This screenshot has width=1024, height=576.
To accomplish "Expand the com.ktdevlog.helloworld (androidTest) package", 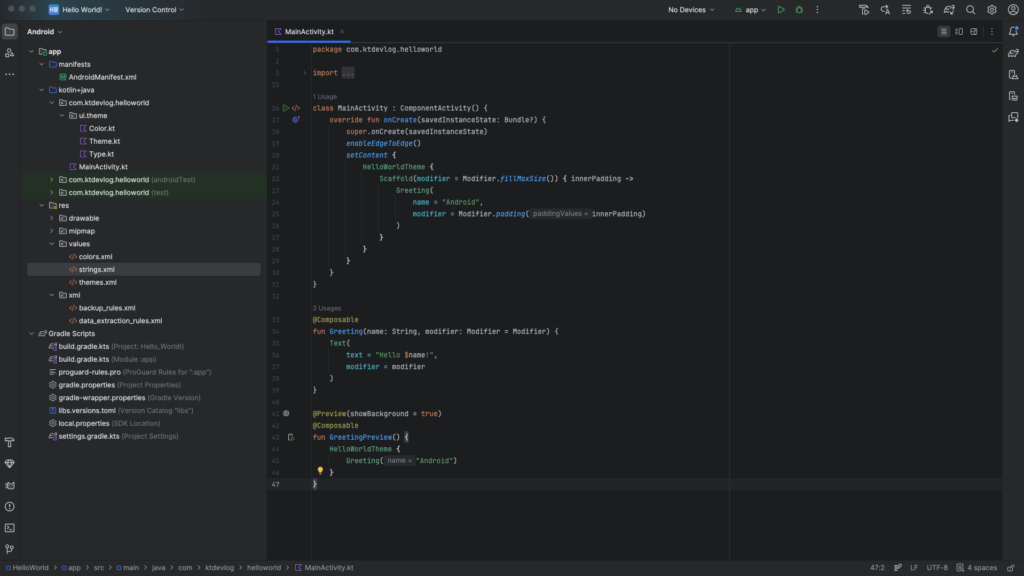I will (52, 180).
